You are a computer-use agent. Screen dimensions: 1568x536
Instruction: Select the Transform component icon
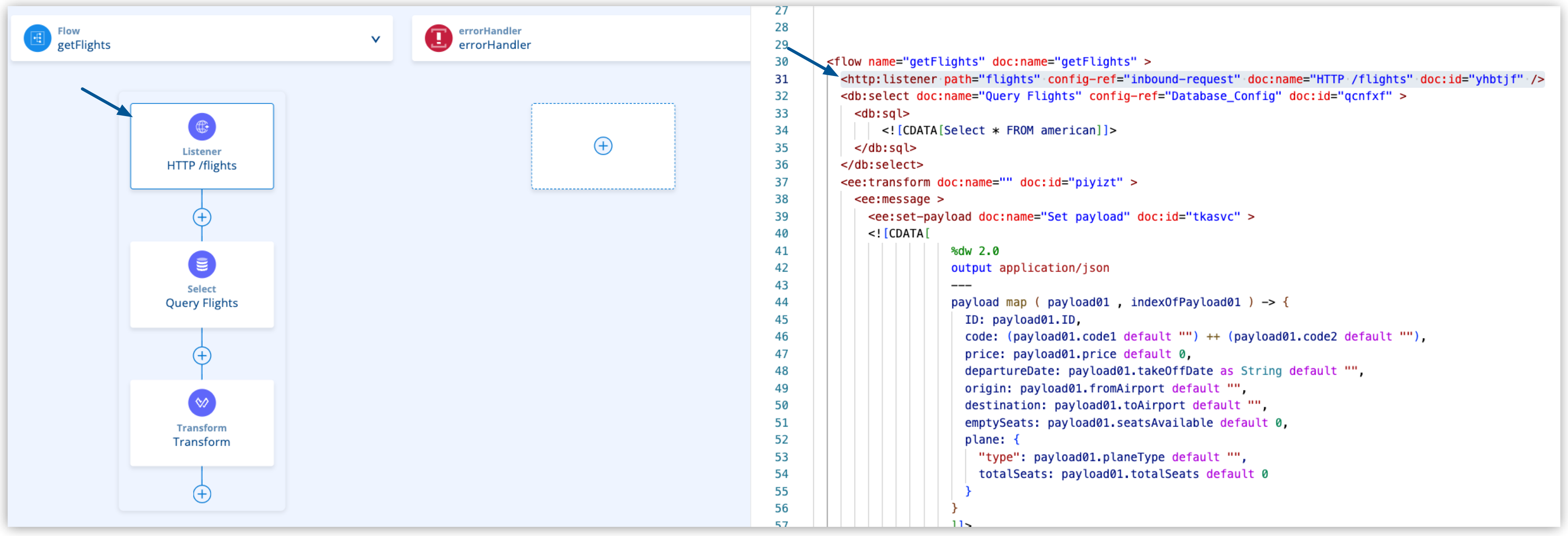pos(201,402)
